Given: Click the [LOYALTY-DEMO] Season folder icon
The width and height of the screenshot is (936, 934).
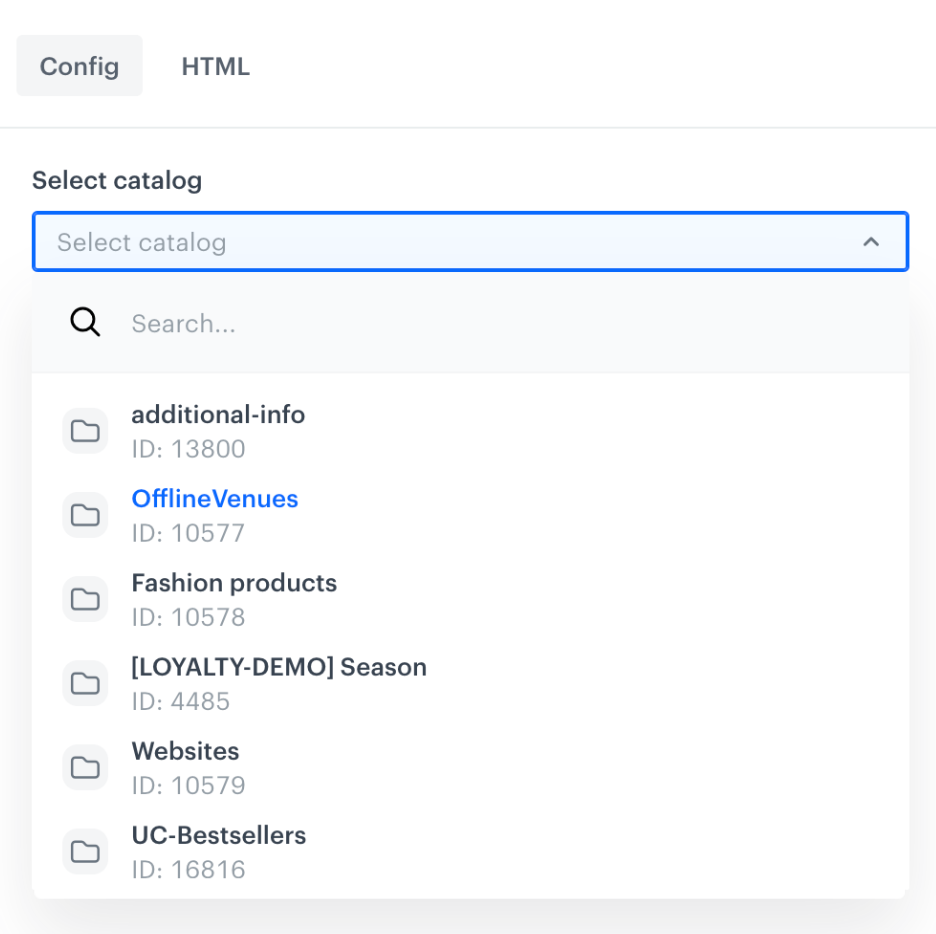Looking at the screenshot, I should point(85,683).
